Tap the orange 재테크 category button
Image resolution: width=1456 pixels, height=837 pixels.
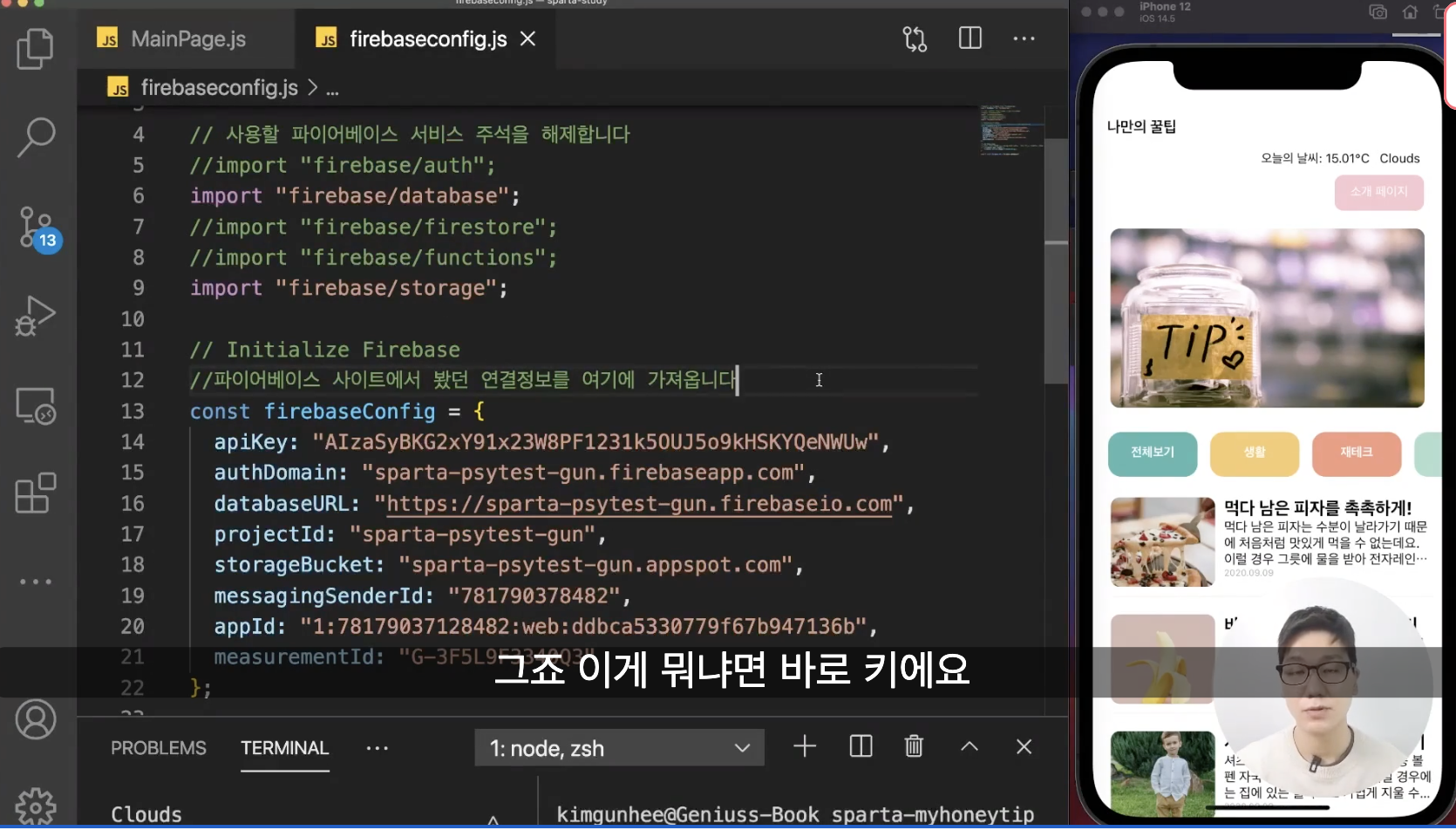(x=1356, y=453)
